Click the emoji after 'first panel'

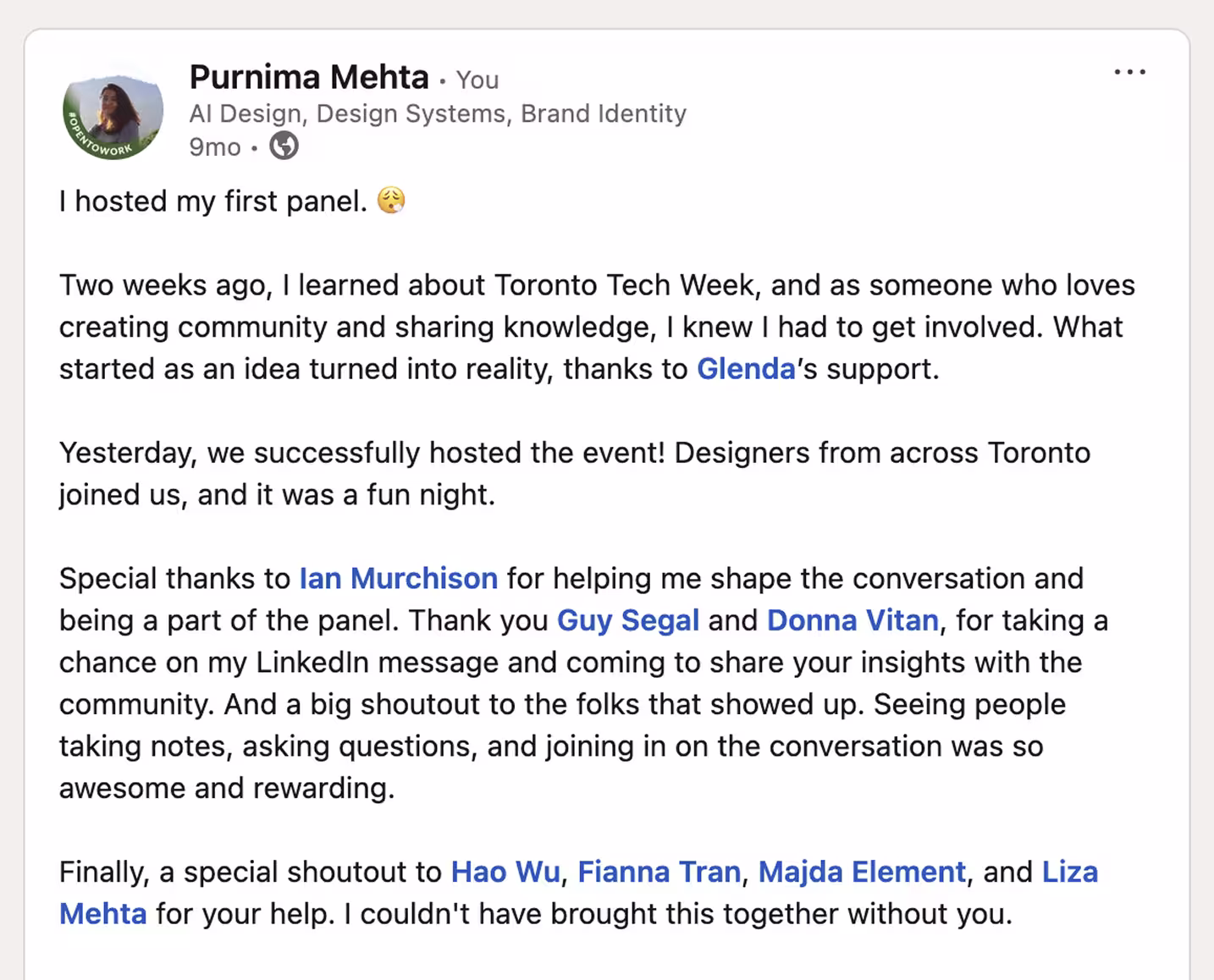(391, 201)
